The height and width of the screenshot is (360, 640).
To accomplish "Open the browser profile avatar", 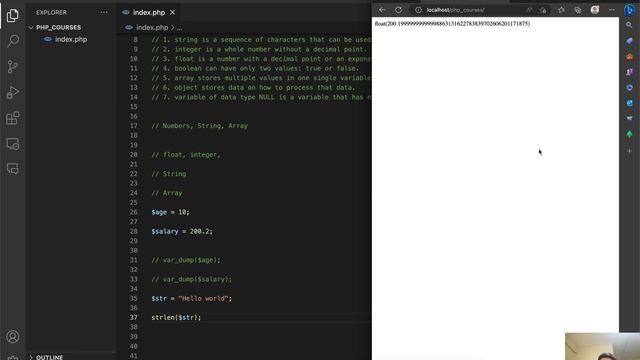I will [595, 10].
